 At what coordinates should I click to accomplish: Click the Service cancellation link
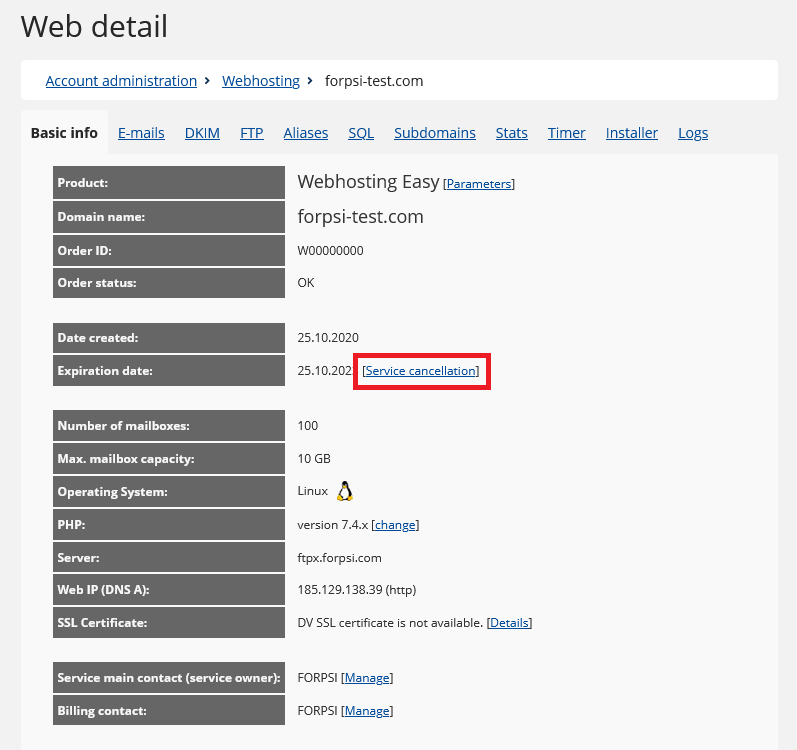[x=420, y=371]
